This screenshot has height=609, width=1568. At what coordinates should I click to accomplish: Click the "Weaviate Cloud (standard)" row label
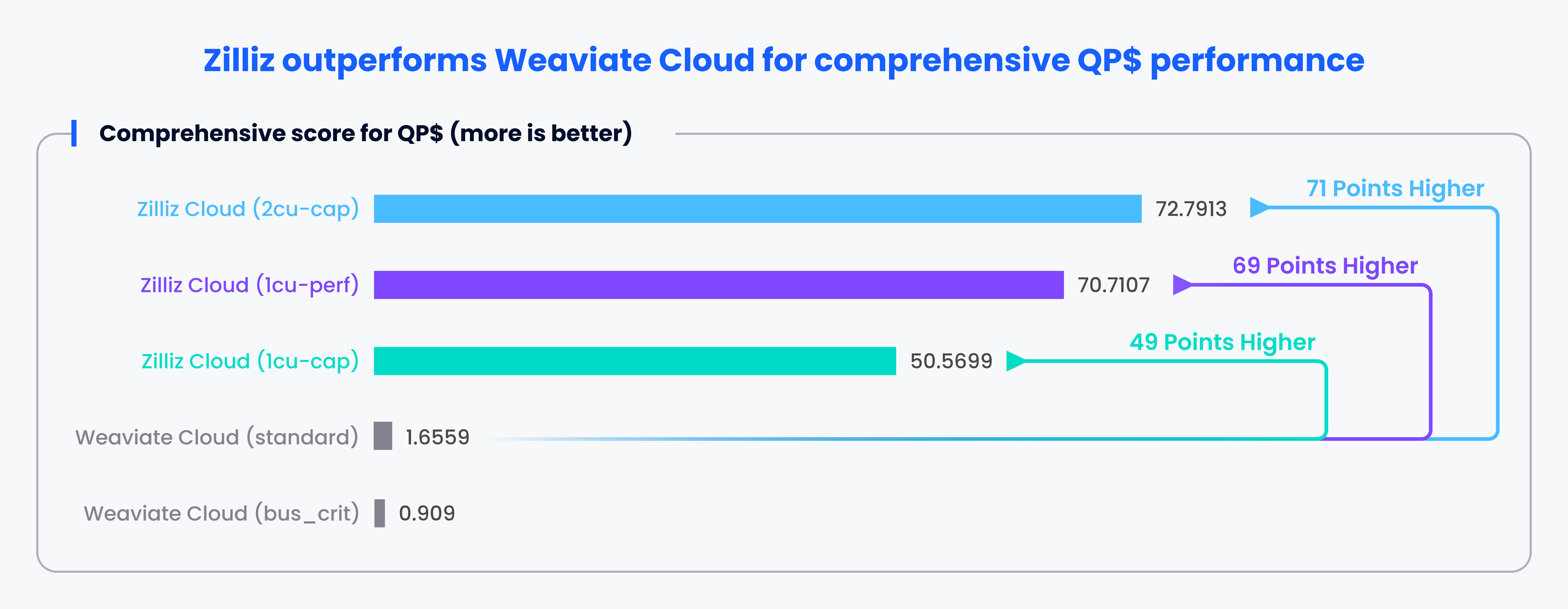pos(217,437)
